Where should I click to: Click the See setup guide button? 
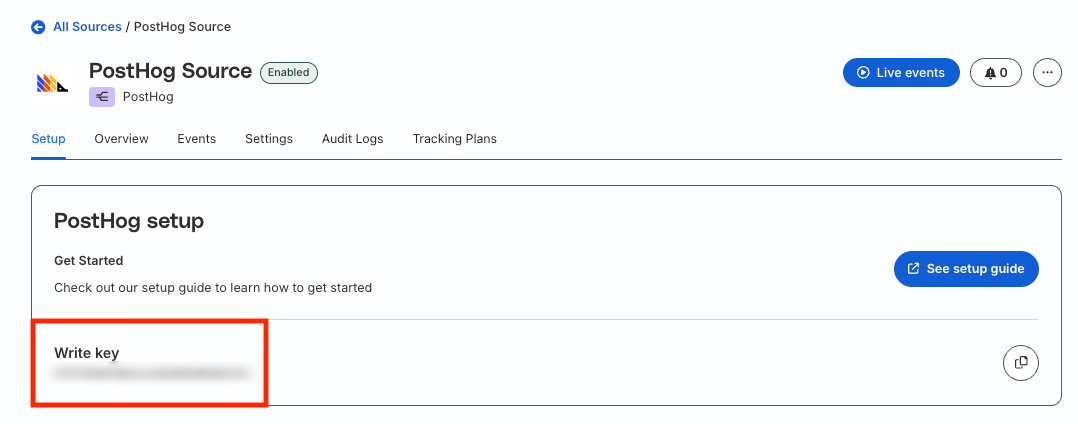[965, 269]
